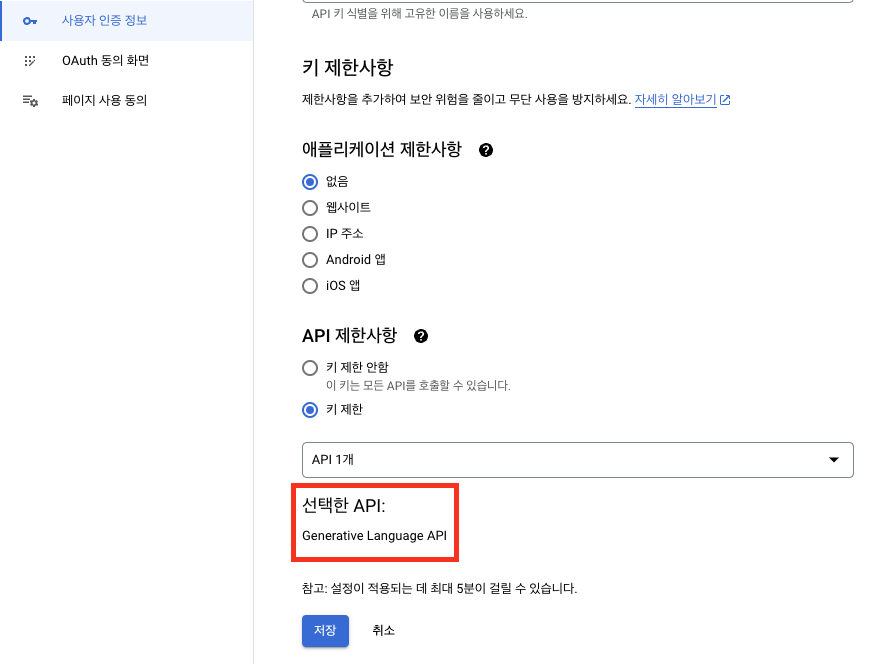The height and width of the screenshot is (664, 890).
Task: Click external link icon after 자세히 알아보기
Action: pos(725,100)
